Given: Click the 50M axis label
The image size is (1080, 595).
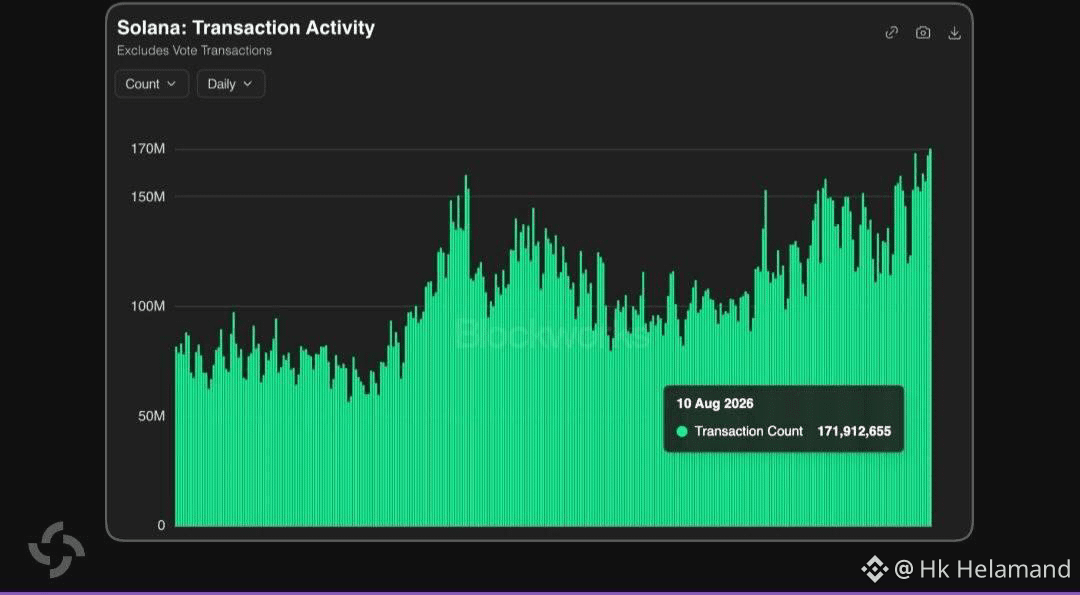Looking at the screenshot, I should tap(153, 416).
